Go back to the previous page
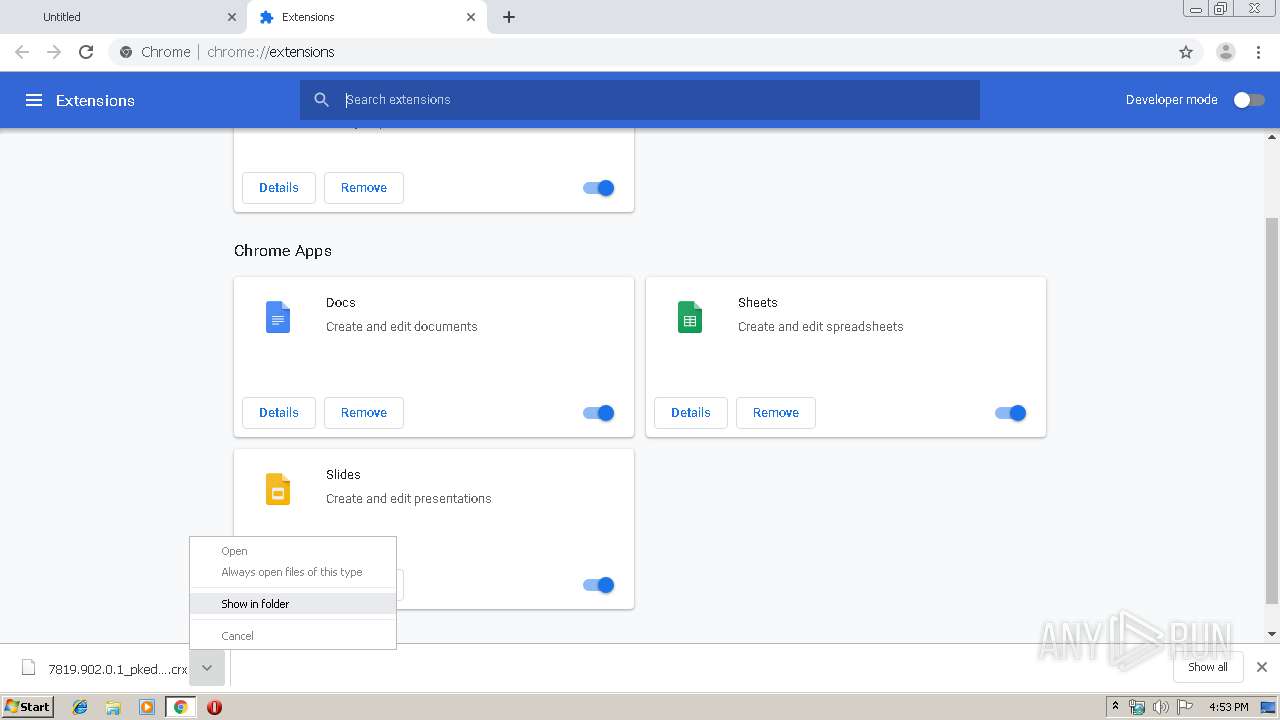 [x=22, y=52]
